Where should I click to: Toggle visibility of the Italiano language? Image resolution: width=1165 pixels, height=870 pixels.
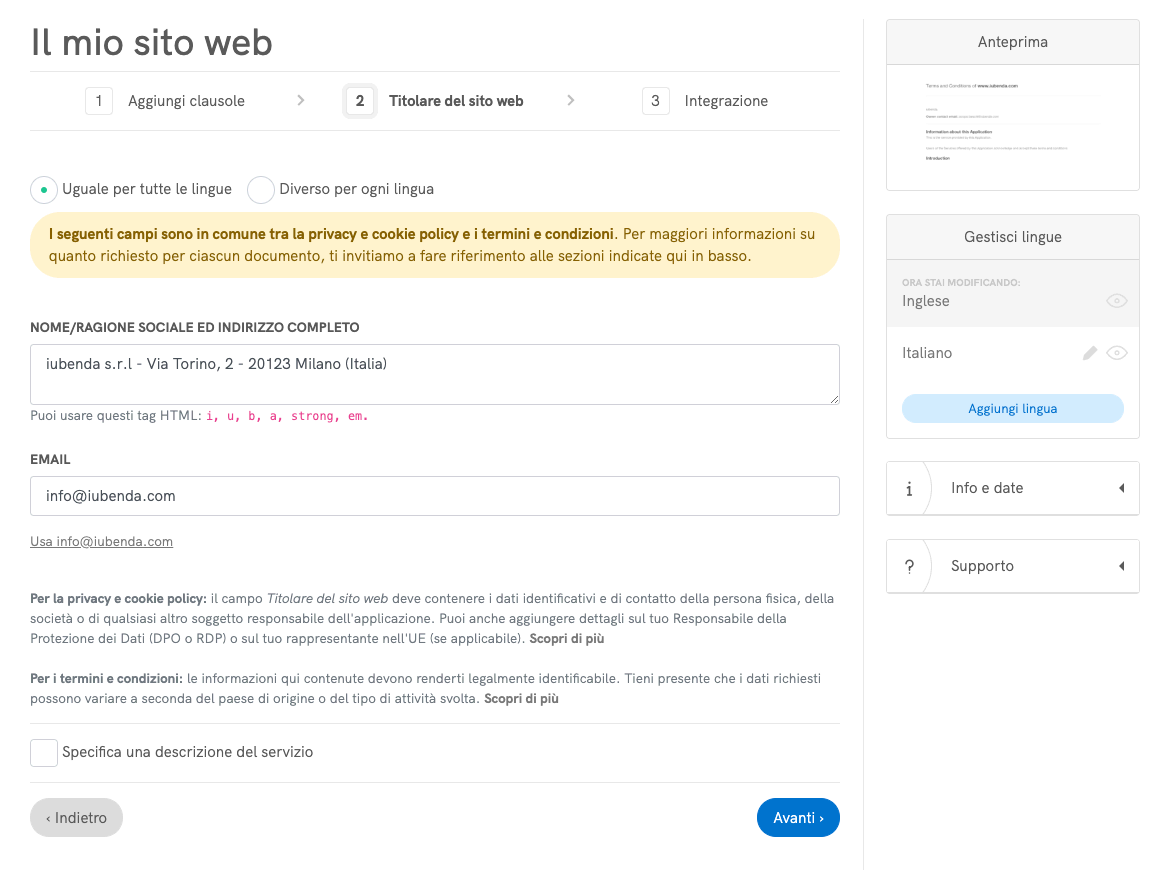[x=1117, y=352]
